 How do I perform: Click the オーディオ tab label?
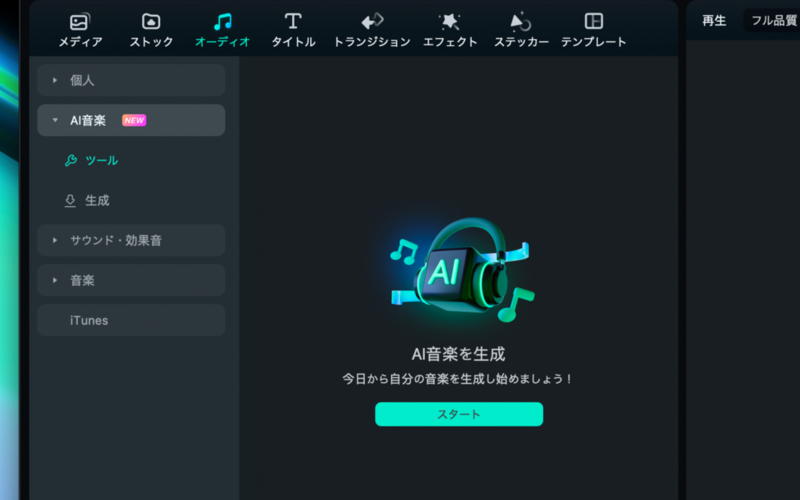[x=222, y=42]
